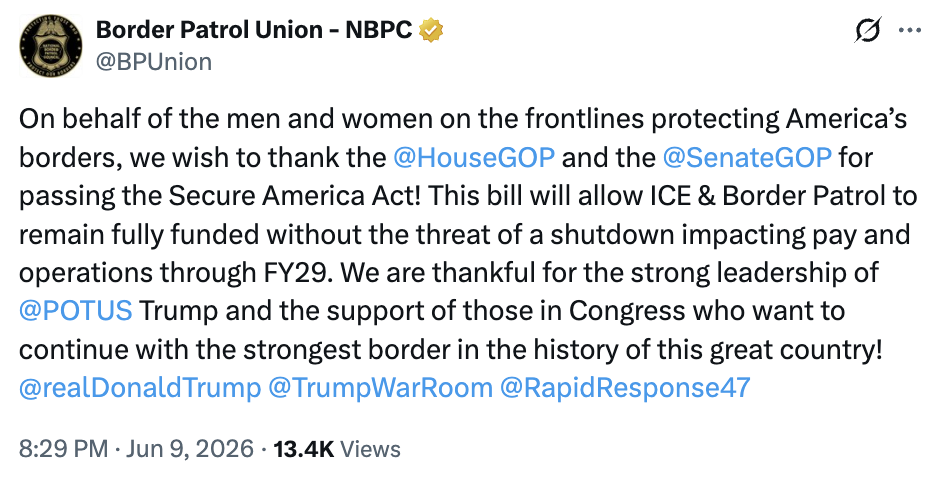Open the three-dot more options menu
The width and height of the screenshot is (948, 480).
coord(909,30)
